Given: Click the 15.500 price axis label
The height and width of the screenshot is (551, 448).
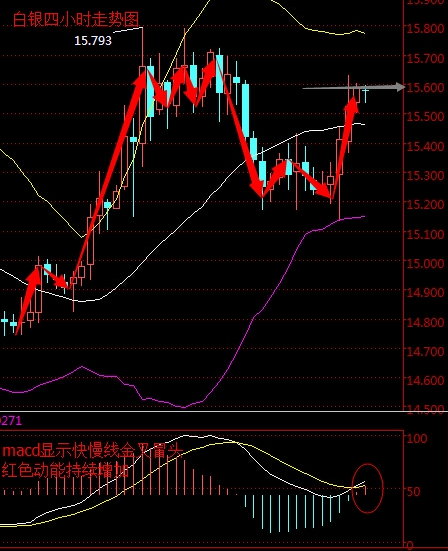Looking at the screenshot, I should (425, 116).
